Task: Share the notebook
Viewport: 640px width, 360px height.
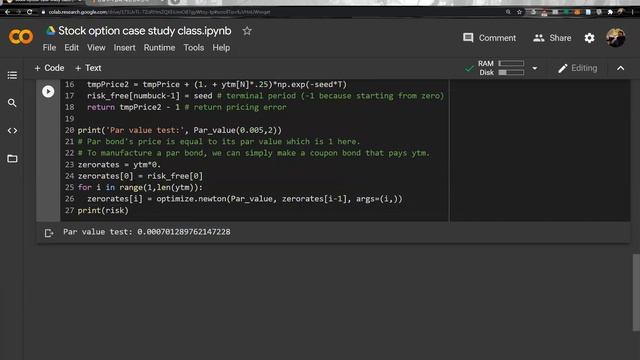Action: click(552, 38)
